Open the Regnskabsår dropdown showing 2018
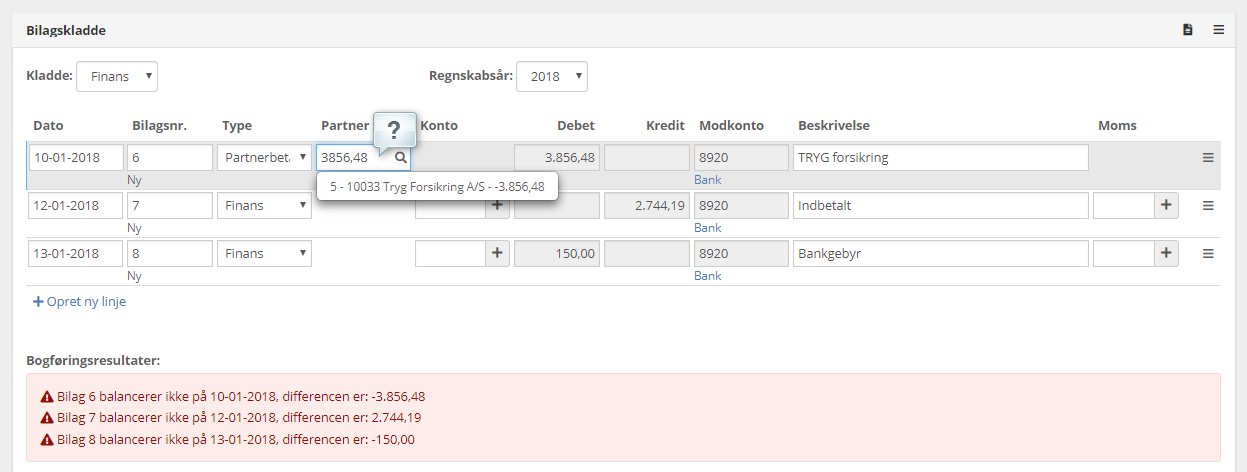 [552, 77]
